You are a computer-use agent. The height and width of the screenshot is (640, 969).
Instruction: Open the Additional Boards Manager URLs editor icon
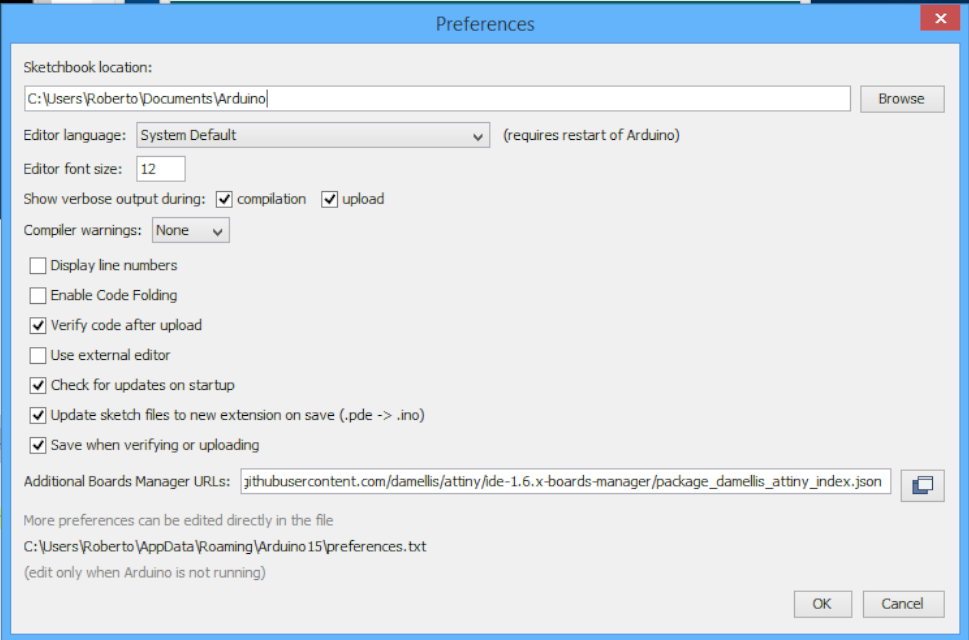[920, 485]
